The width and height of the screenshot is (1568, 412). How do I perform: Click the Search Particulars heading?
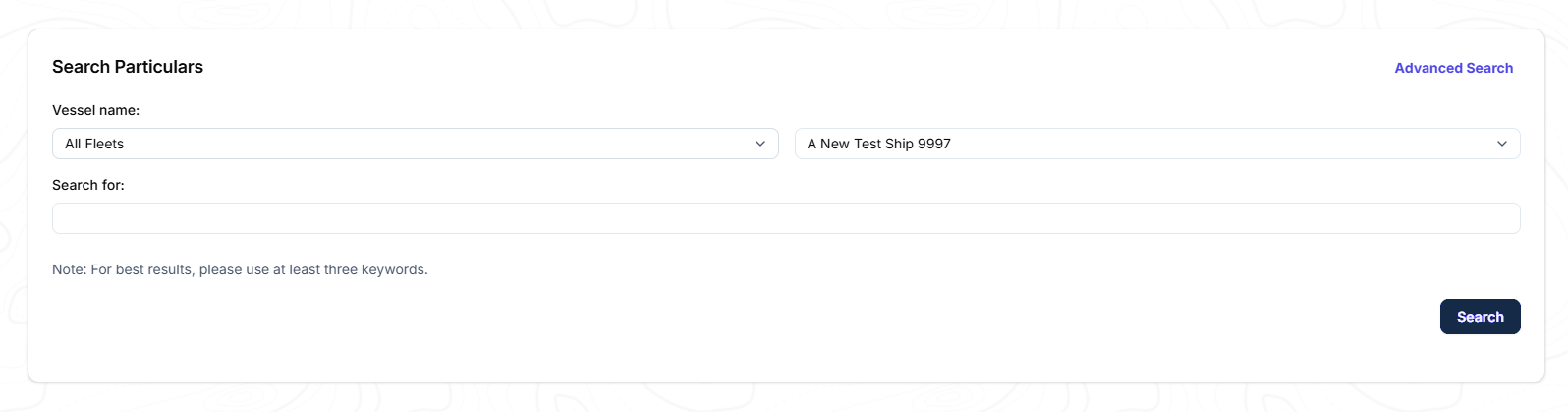(x=128, y=67)
